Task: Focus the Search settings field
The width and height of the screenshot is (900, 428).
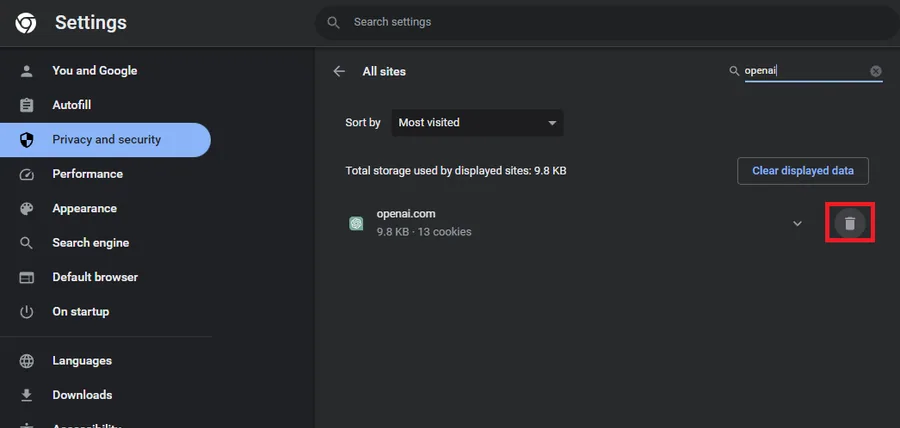Action: tap(607, 22)
